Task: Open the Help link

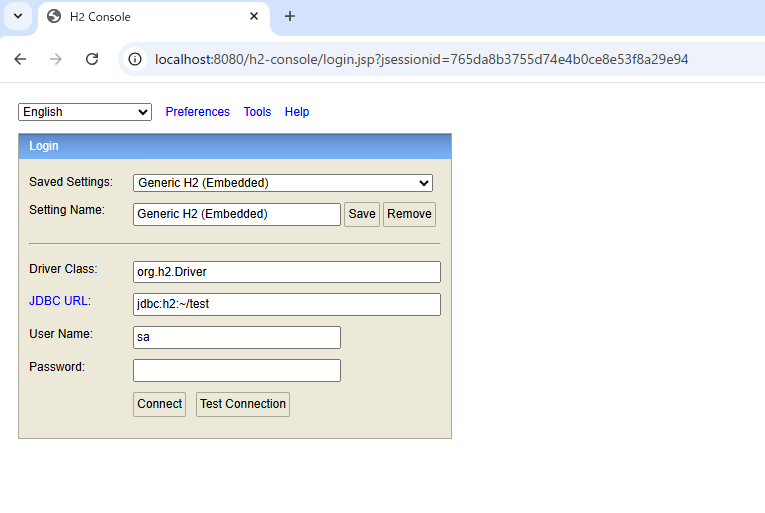Action: (297, 112)
